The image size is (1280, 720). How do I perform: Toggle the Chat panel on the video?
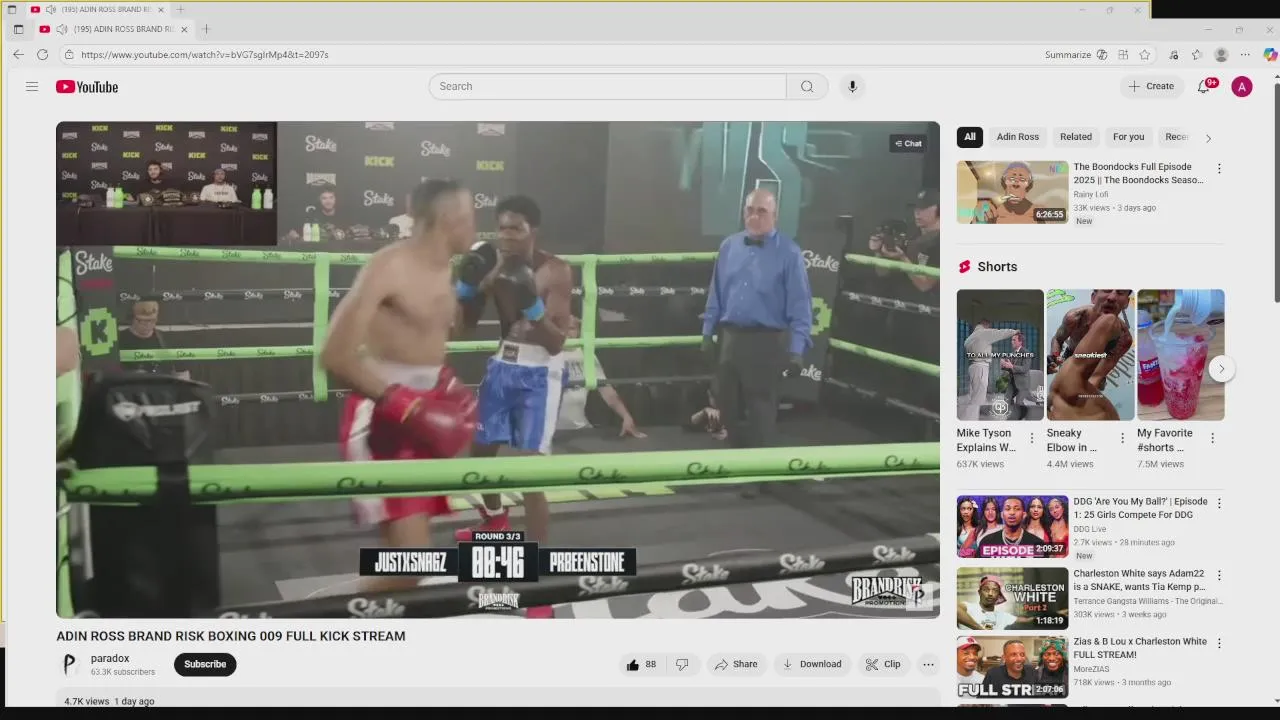point(908,143)
